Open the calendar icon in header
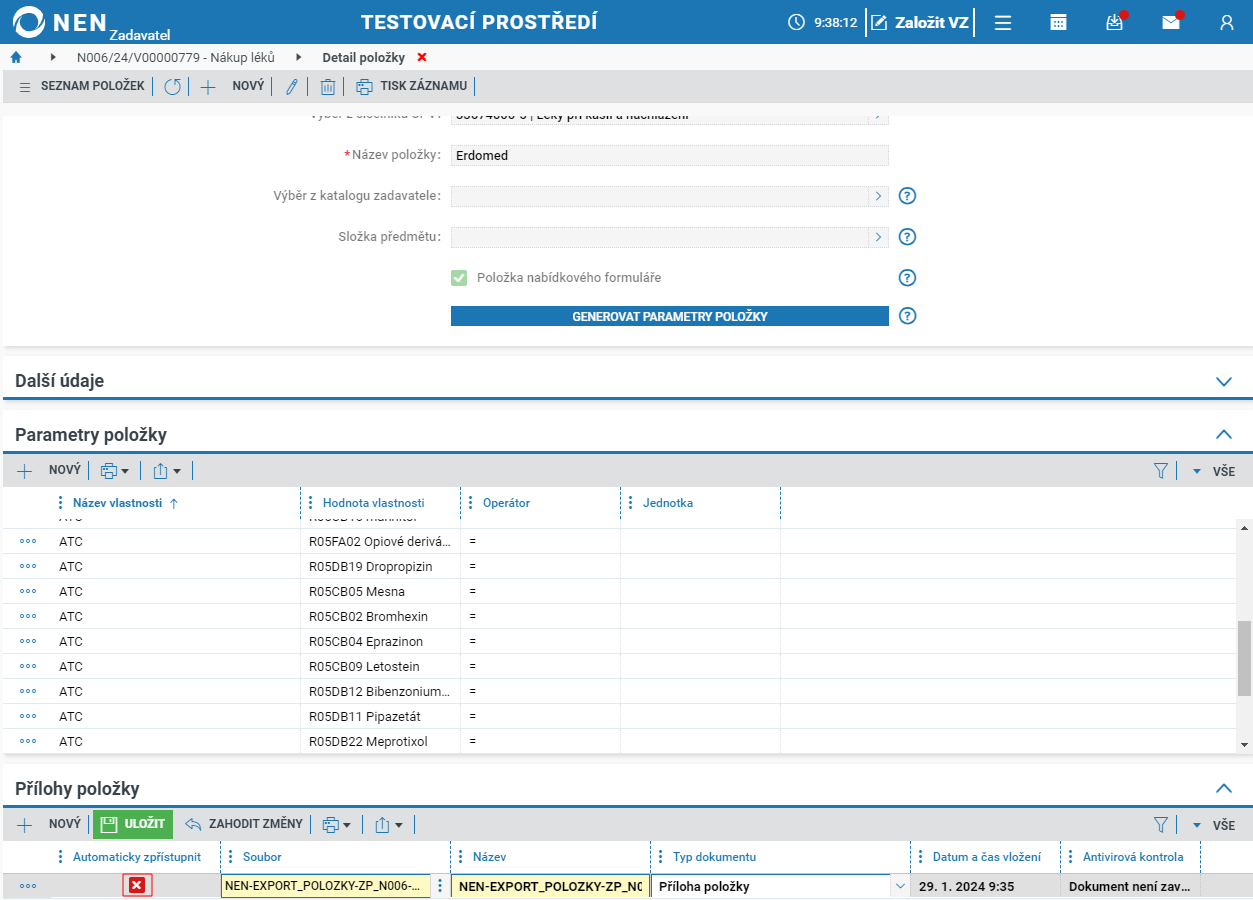 click(1058, 22)
